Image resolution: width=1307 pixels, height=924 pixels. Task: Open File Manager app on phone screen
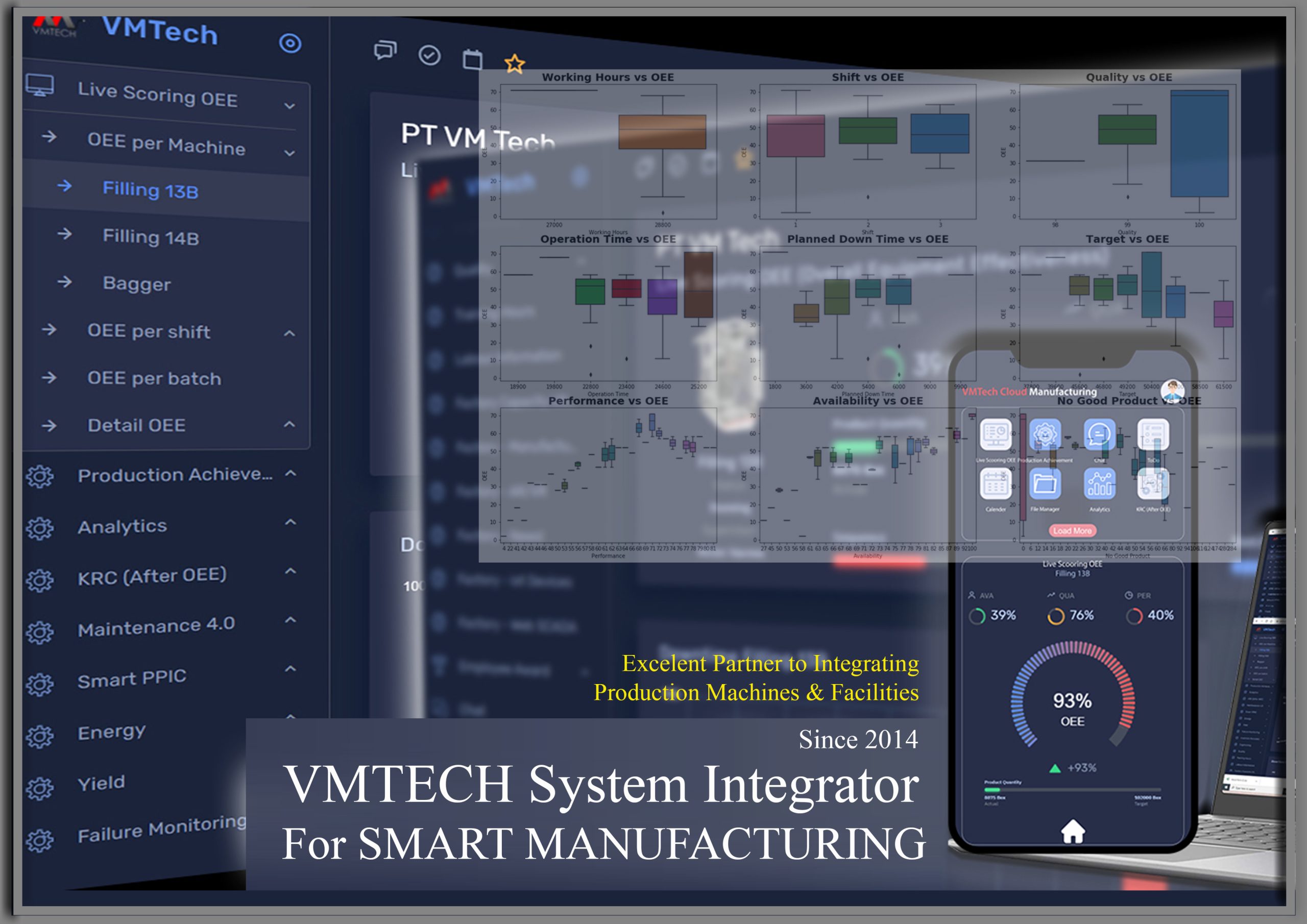coord(1045,484)
